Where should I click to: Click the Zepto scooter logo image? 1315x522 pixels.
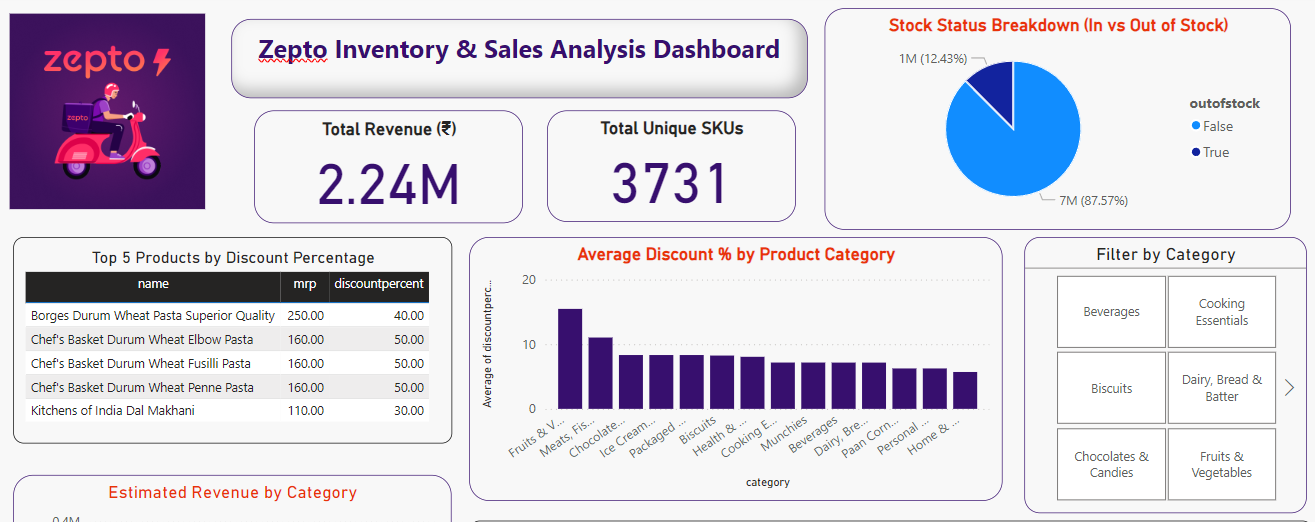coord(107,111)
